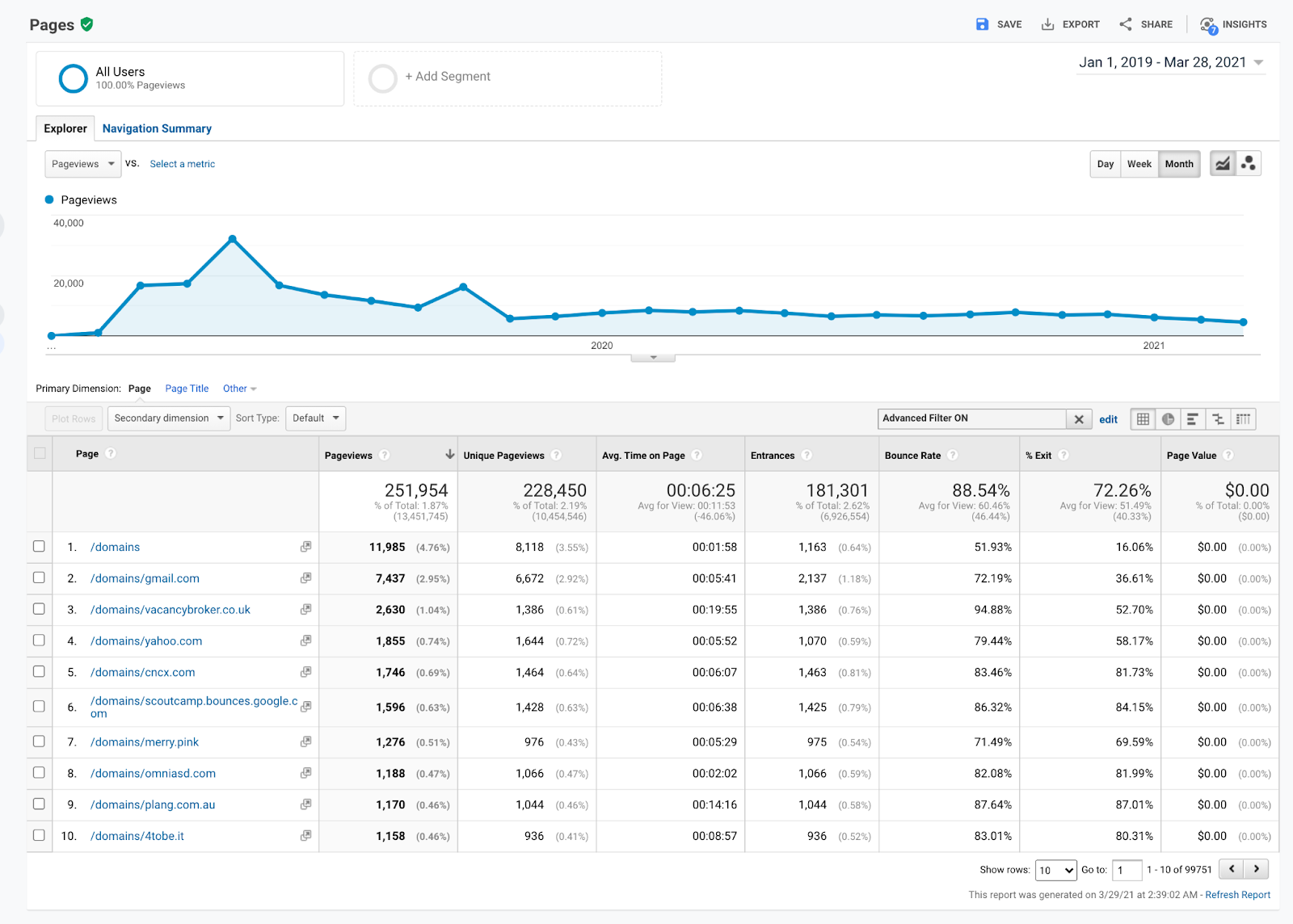The height and width of the screenshot is (924, 1293).
Task: Select the Data table view icon
Action: click(1143, 419)
